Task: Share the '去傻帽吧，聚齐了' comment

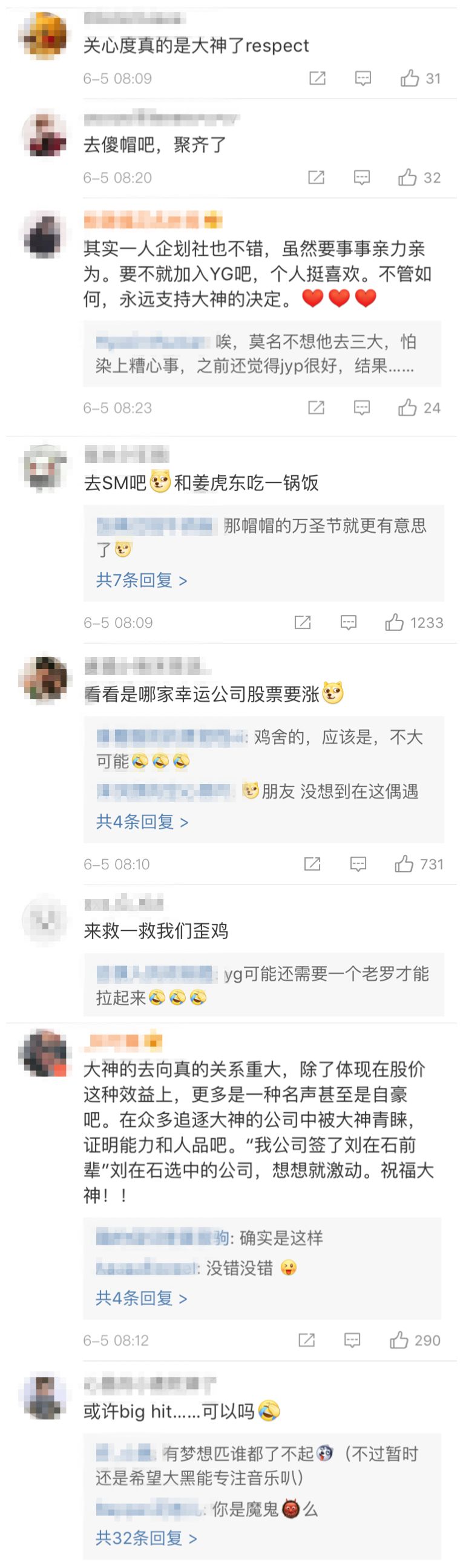Action: pyautogui.click(x=316, y=177)
